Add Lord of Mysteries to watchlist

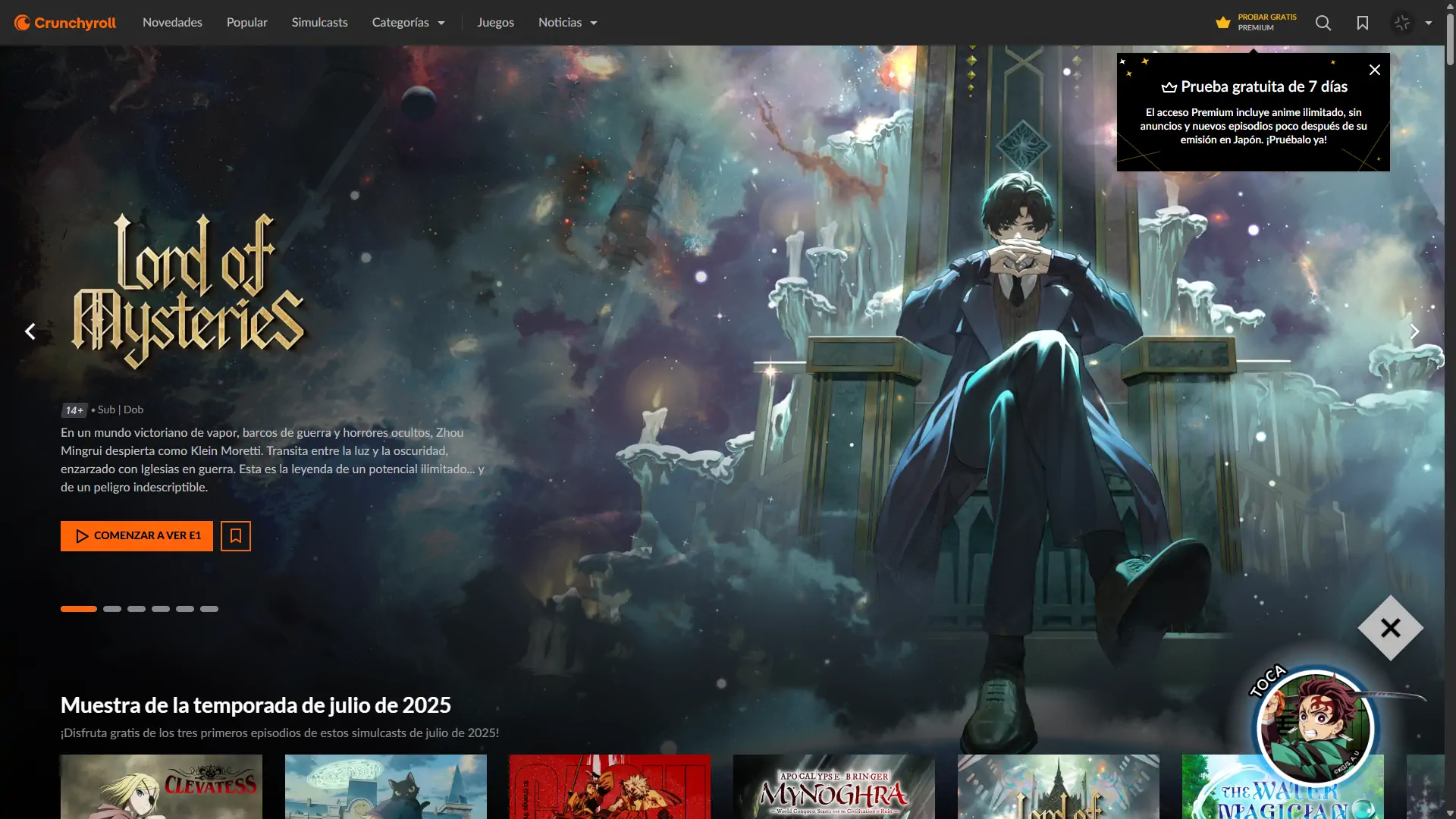(236, 536)
